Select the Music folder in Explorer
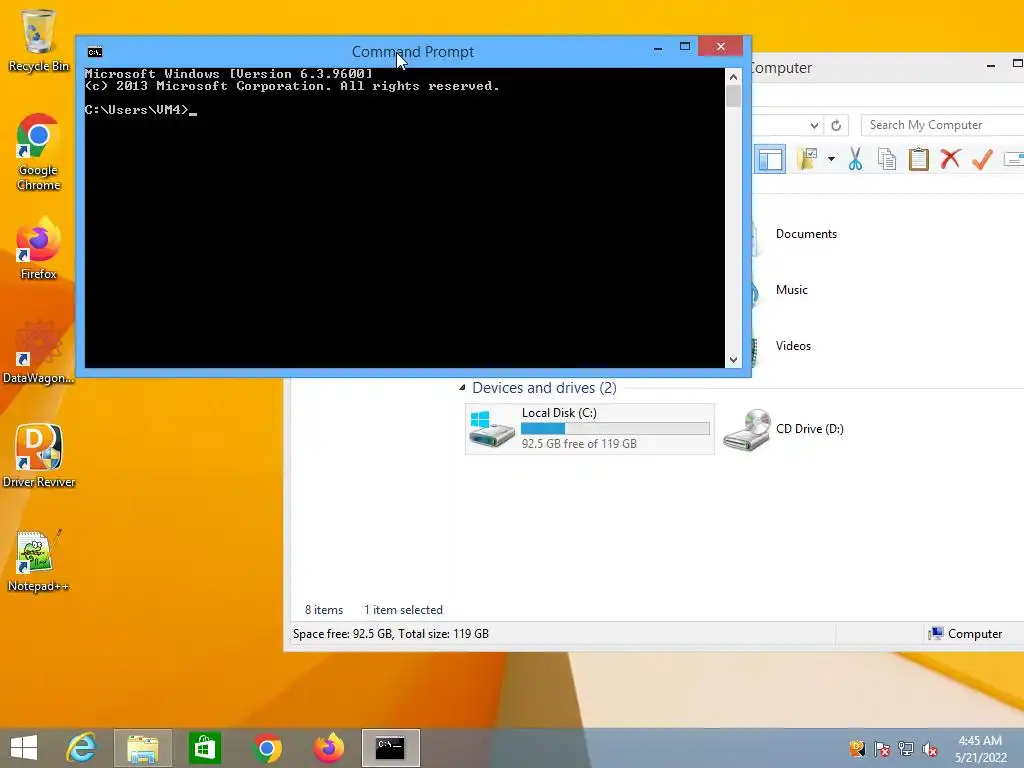Screen dimensions: 1024x768 coord(792,290)
